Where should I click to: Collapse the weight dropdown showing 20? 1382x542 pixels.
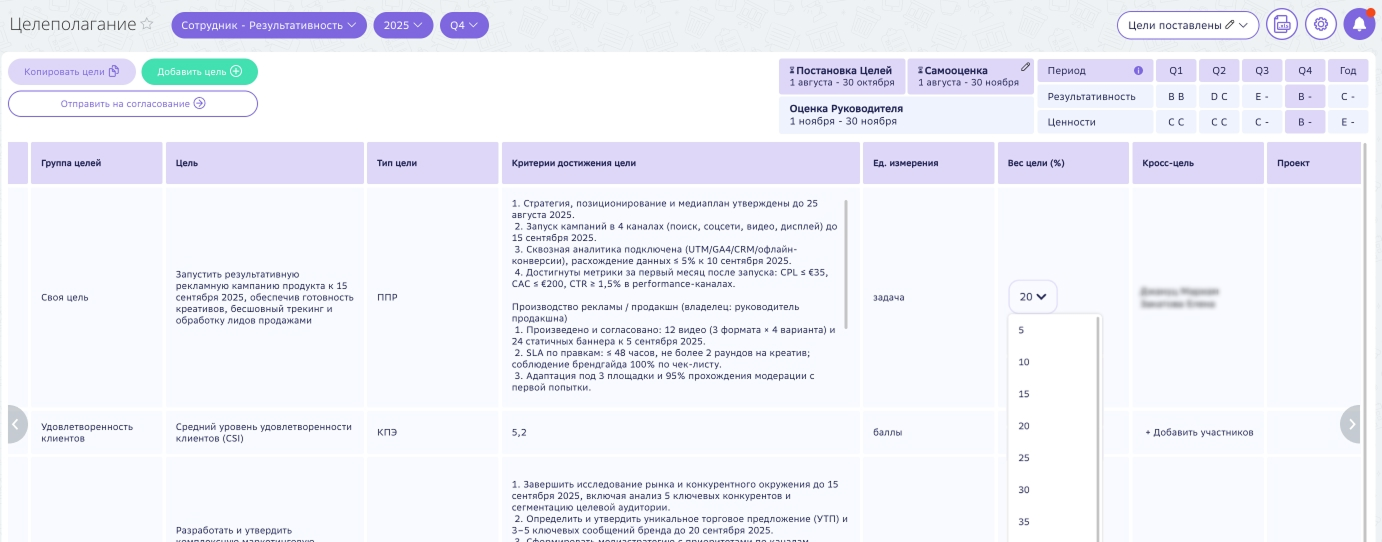pos(1033,296)
